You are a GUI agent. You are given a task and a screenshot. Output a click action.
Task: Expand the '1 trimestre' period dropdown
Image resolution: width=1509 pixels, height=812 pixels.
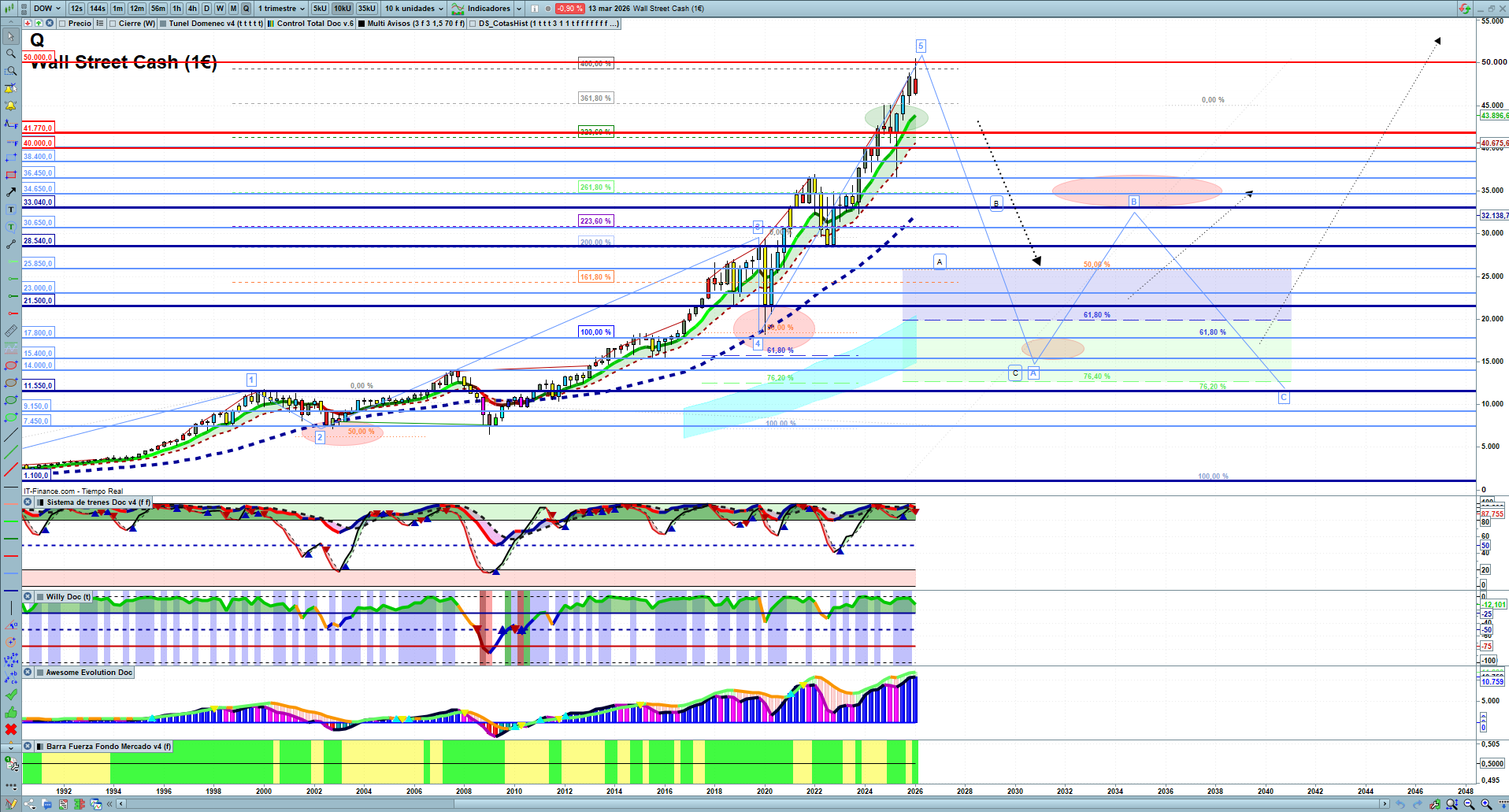pos(281,9)
